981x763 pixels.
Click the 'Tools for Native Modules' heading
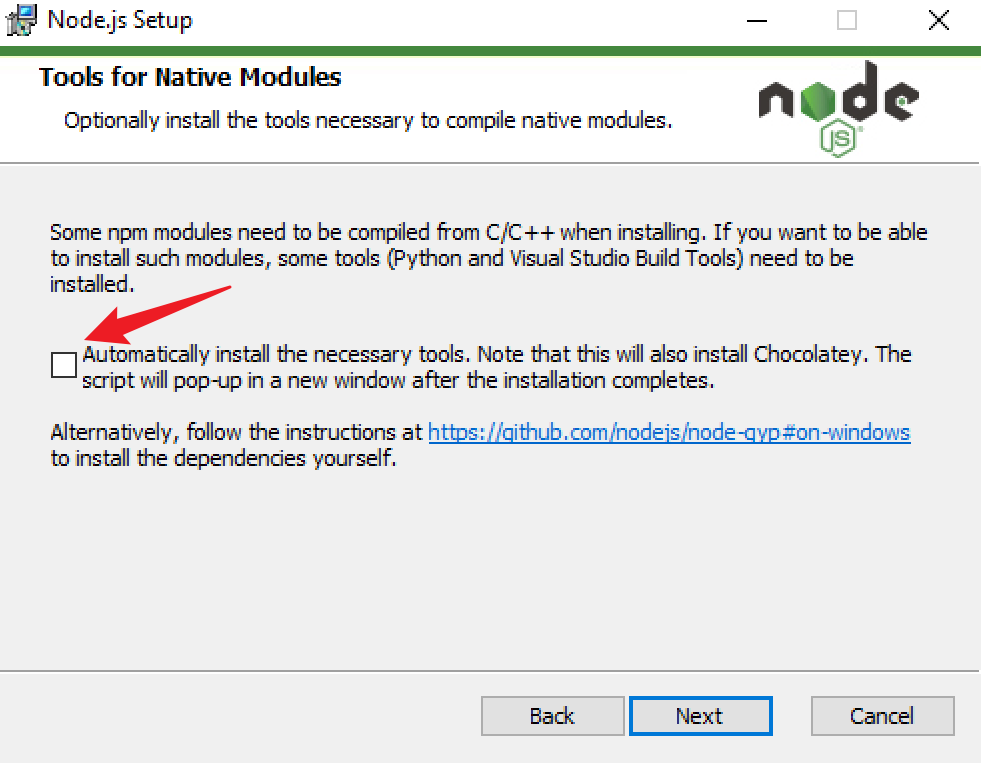[x=190, y=77]
